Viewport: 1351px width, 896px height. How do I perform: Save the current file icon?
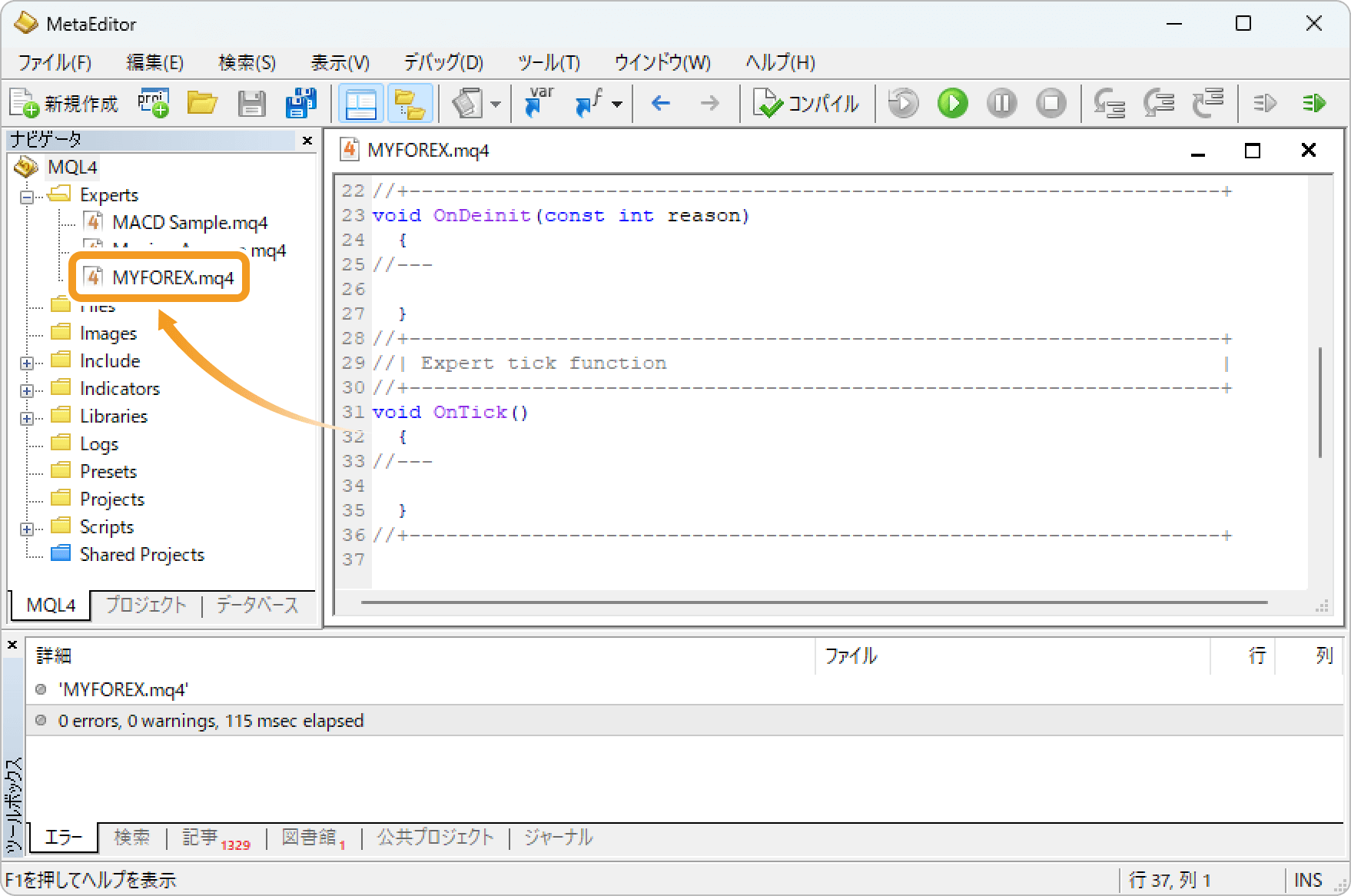[x=251, y=103]
